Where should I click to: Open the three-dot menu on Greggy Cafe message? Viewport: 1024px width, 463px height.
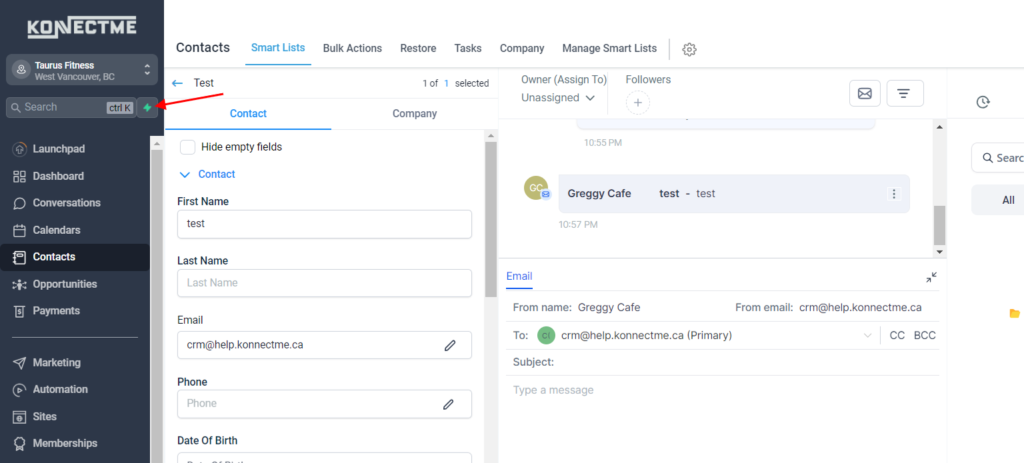coord(894,194)
